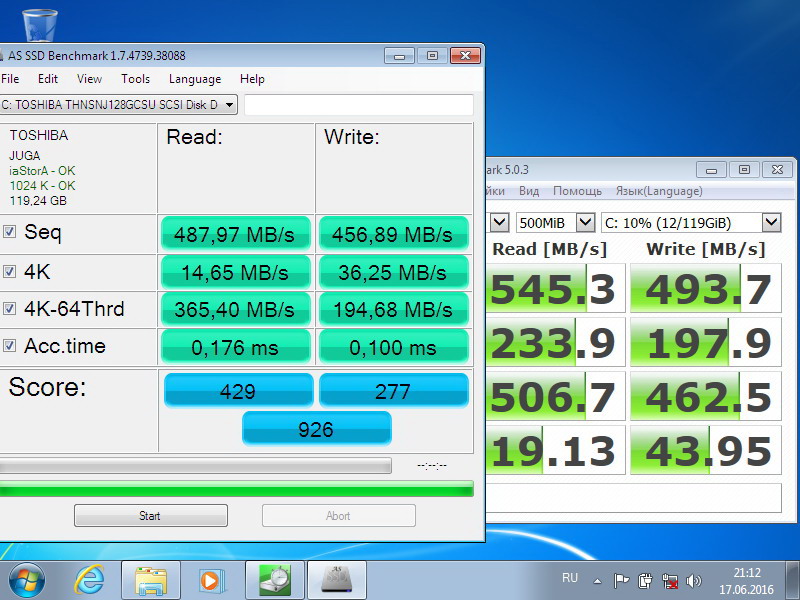
Task: Open the Windows Start orb
Action: tap(27, 581)
